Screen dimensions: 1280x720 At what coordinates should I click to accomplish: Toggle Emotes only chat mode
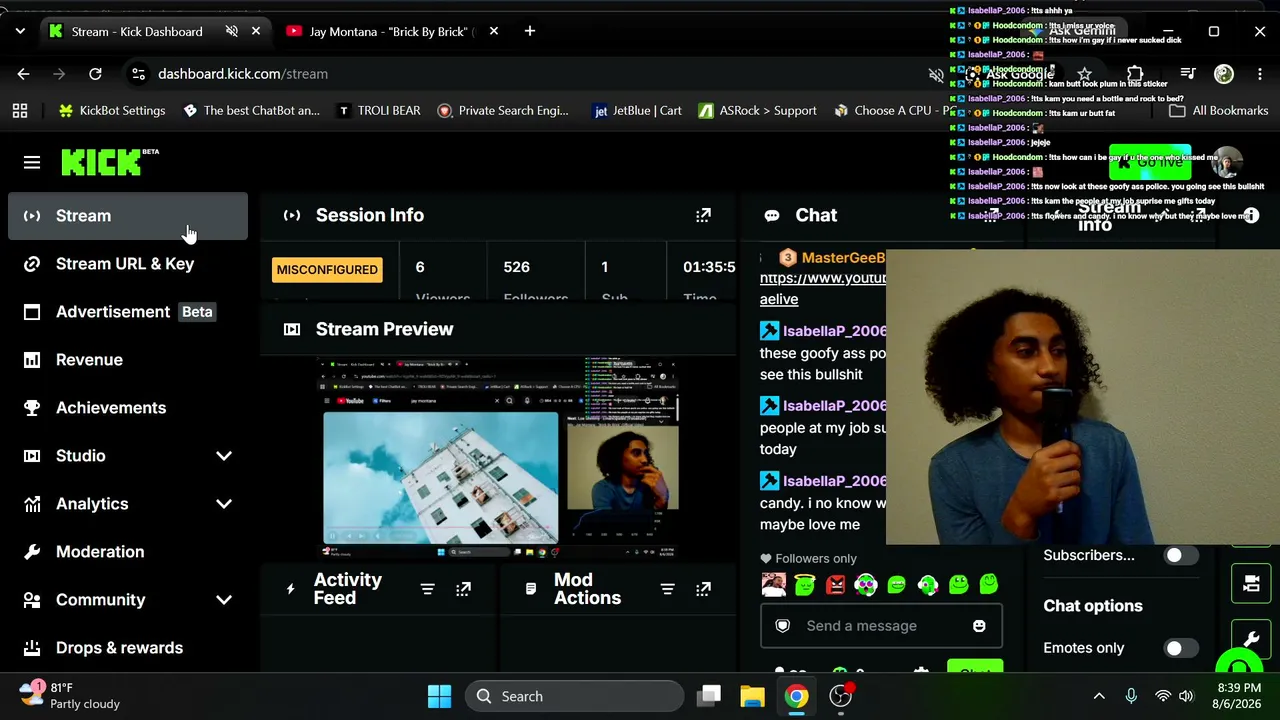pos(1180,648)
